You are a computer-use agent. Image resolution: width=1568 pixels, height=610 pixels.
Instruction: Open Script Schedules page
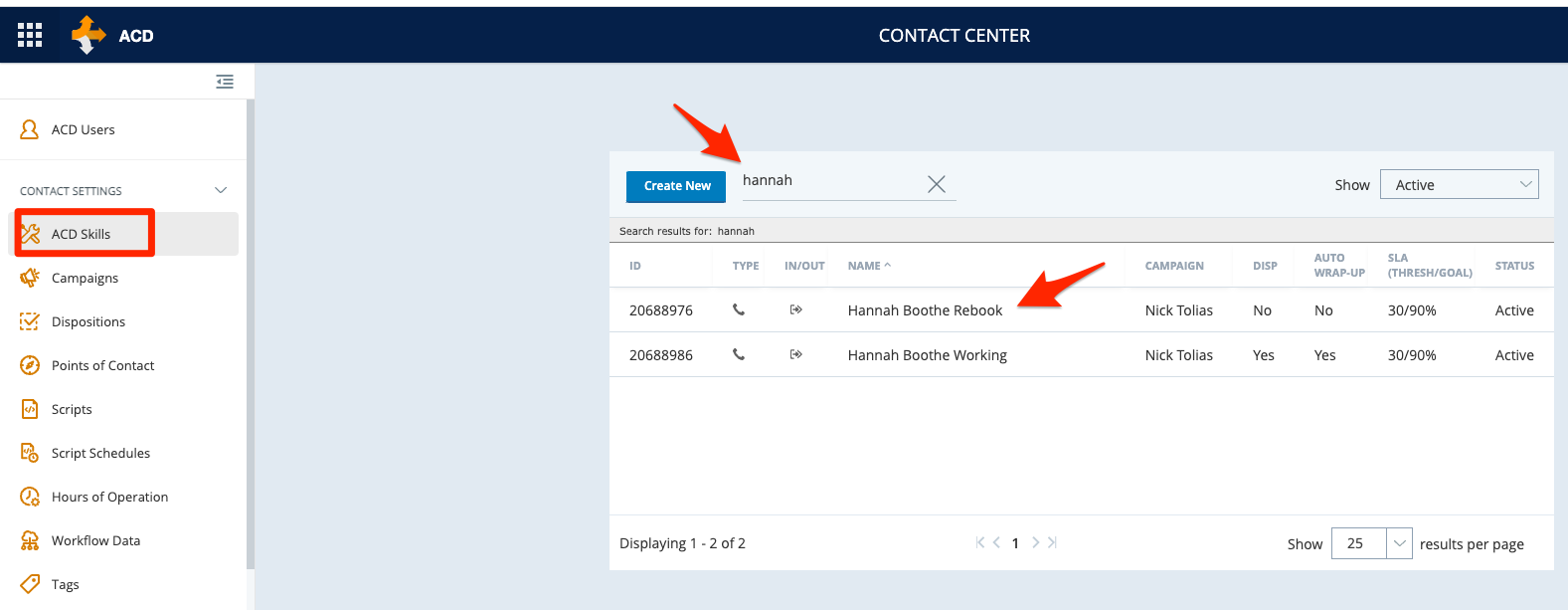click(x=100, y=453)
